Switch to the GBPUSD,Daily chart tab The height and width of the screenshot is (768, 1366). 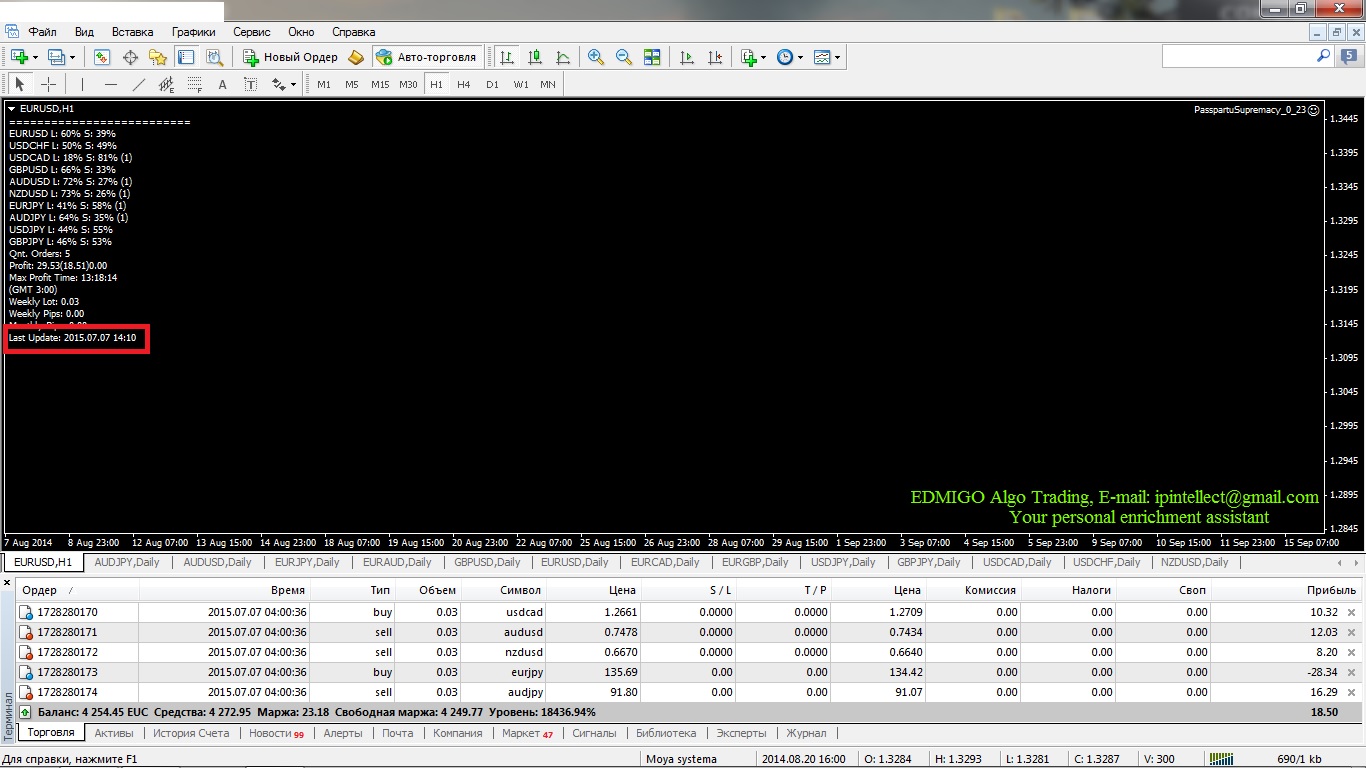[485, 562]
